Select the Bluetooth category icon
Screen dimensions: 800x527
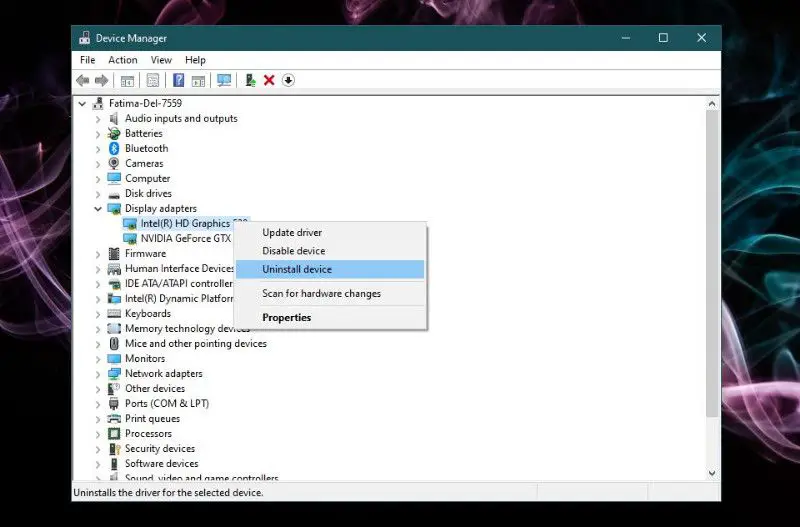pyautogui.click(x=114, y=148)
